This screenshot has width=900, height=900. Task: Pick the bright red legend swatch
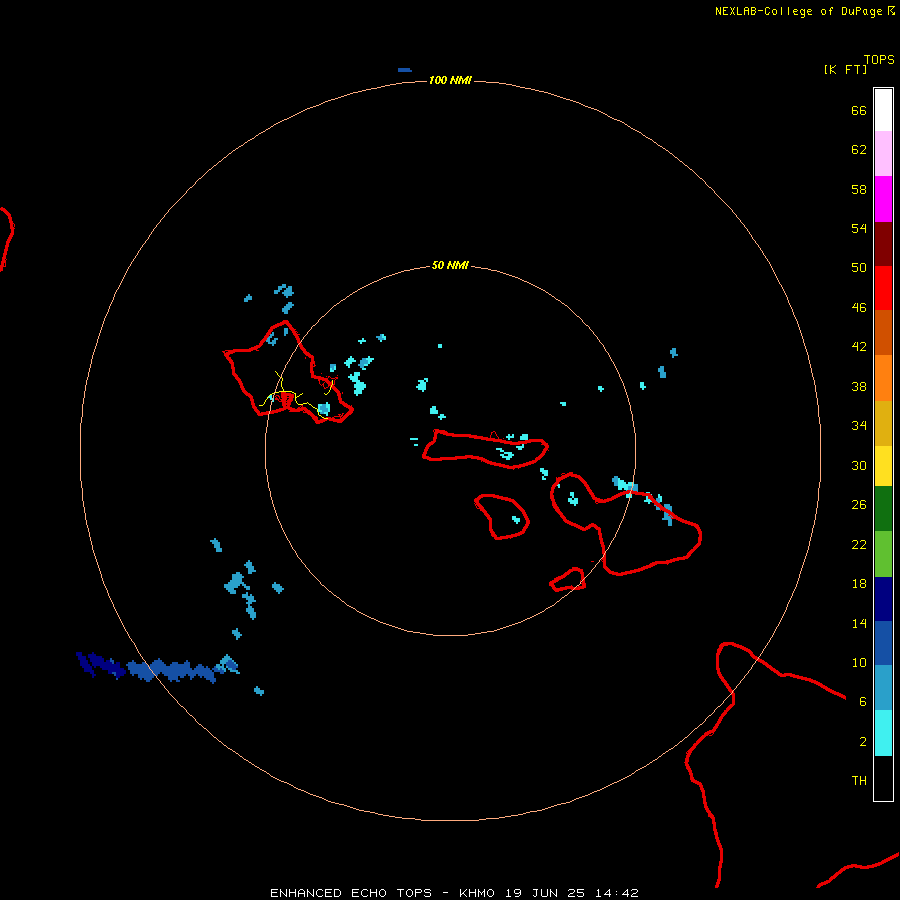[x=883, y=288]
